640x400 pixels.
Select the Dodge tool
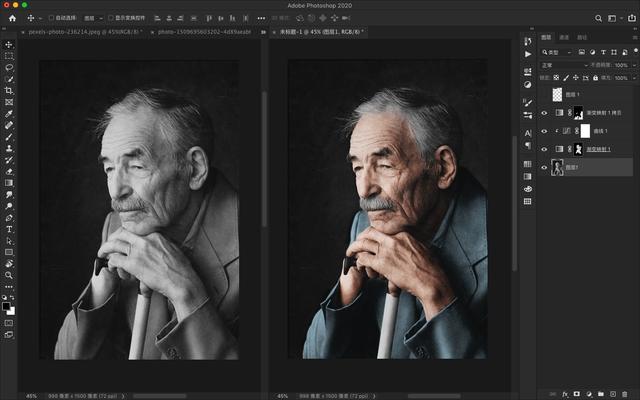(9, 206)
